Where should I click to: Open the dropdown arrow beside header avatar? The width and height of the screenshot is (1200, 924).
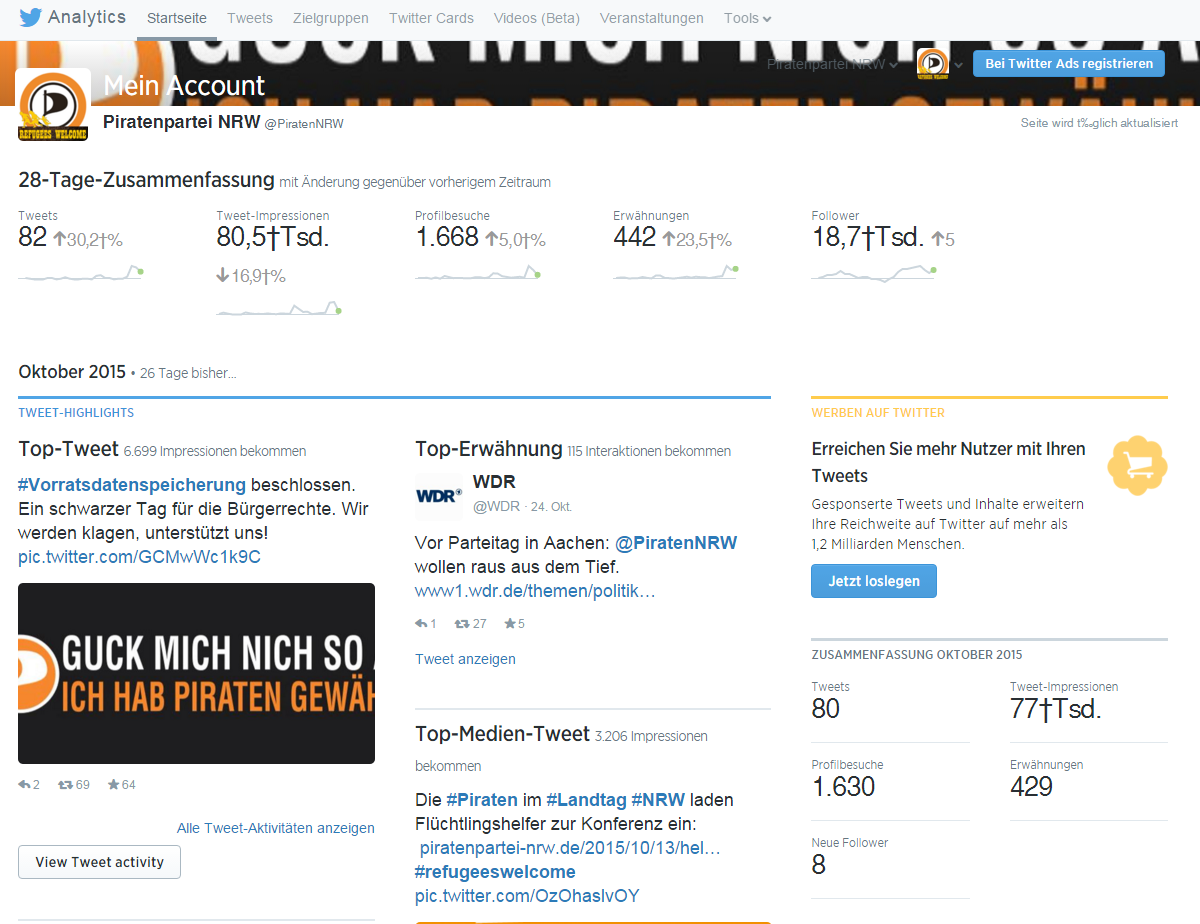click(x=959, y=65)
